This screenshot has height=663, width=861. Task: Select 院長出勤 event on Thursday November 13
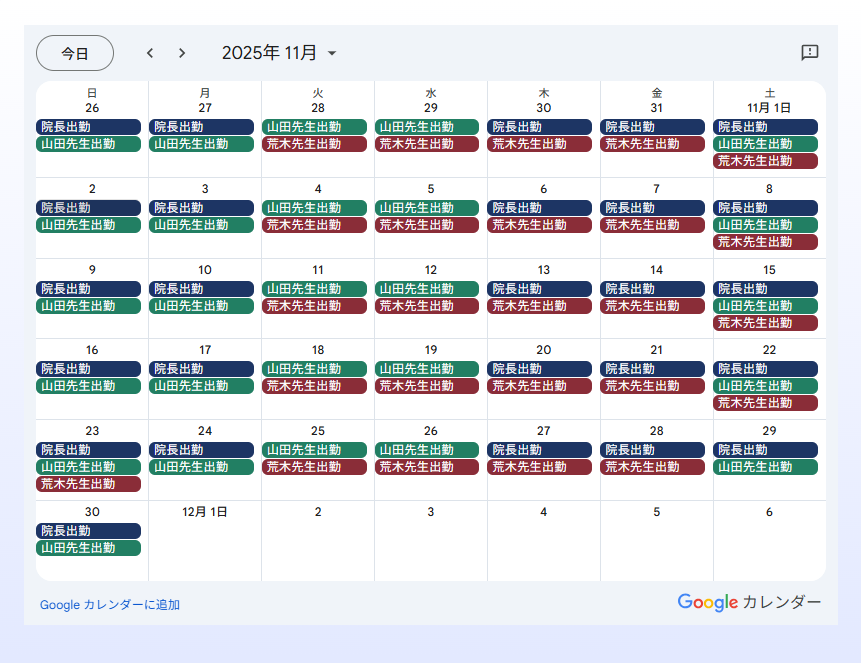point(540,289)
